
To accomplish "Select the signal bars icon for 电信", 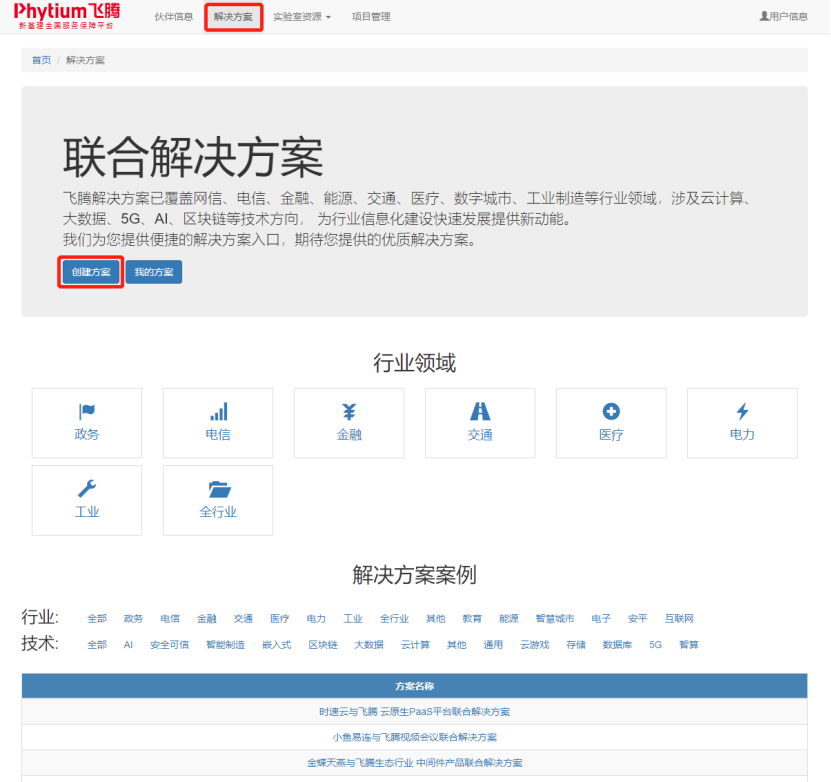I will (218, 411).
